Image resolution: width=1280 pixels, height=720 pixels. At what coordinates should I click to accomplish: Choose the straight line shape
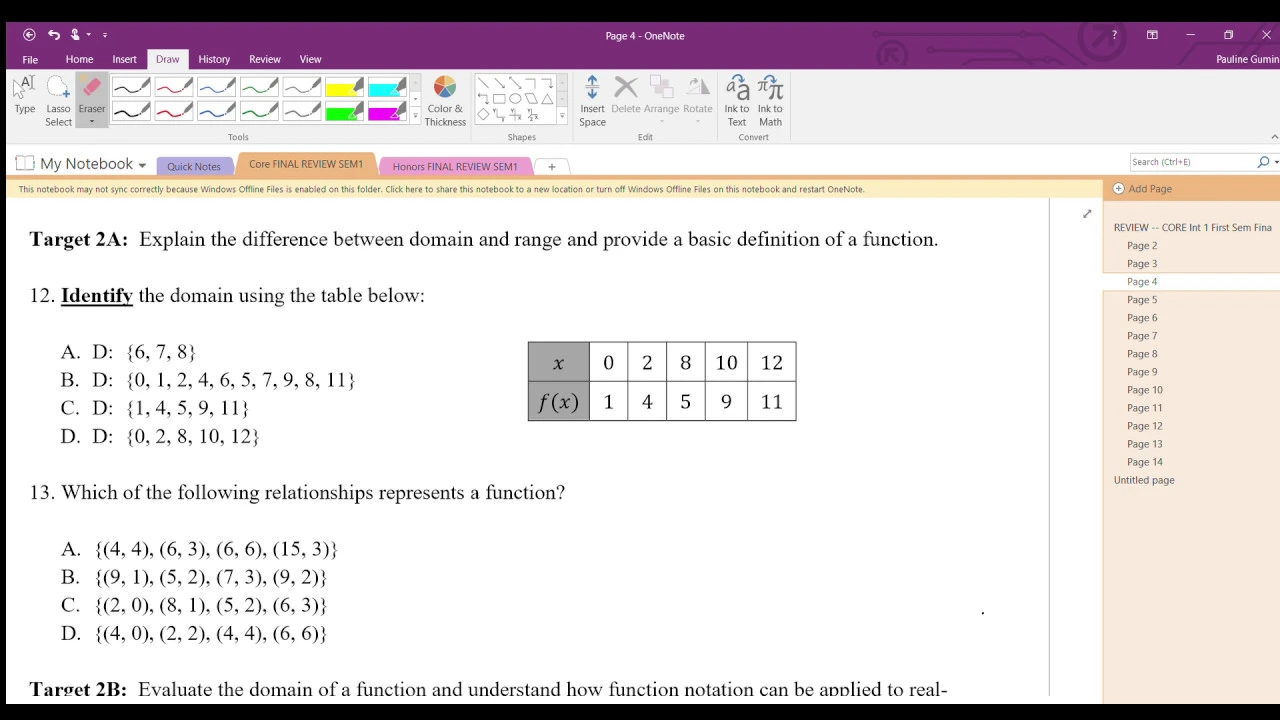[483, 83]
